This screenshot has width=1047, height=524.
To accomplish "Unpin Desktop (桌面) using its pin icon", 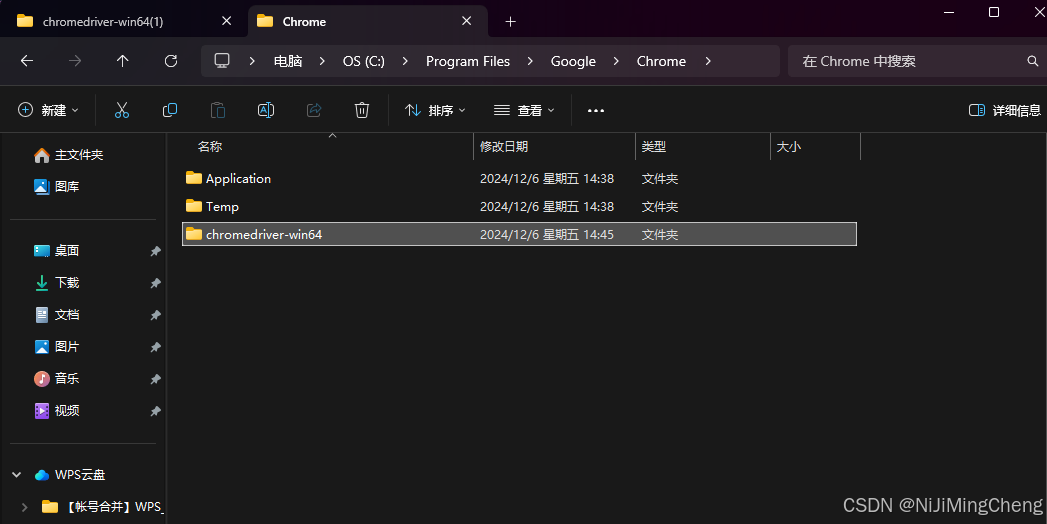I will (x=155, y=251).
